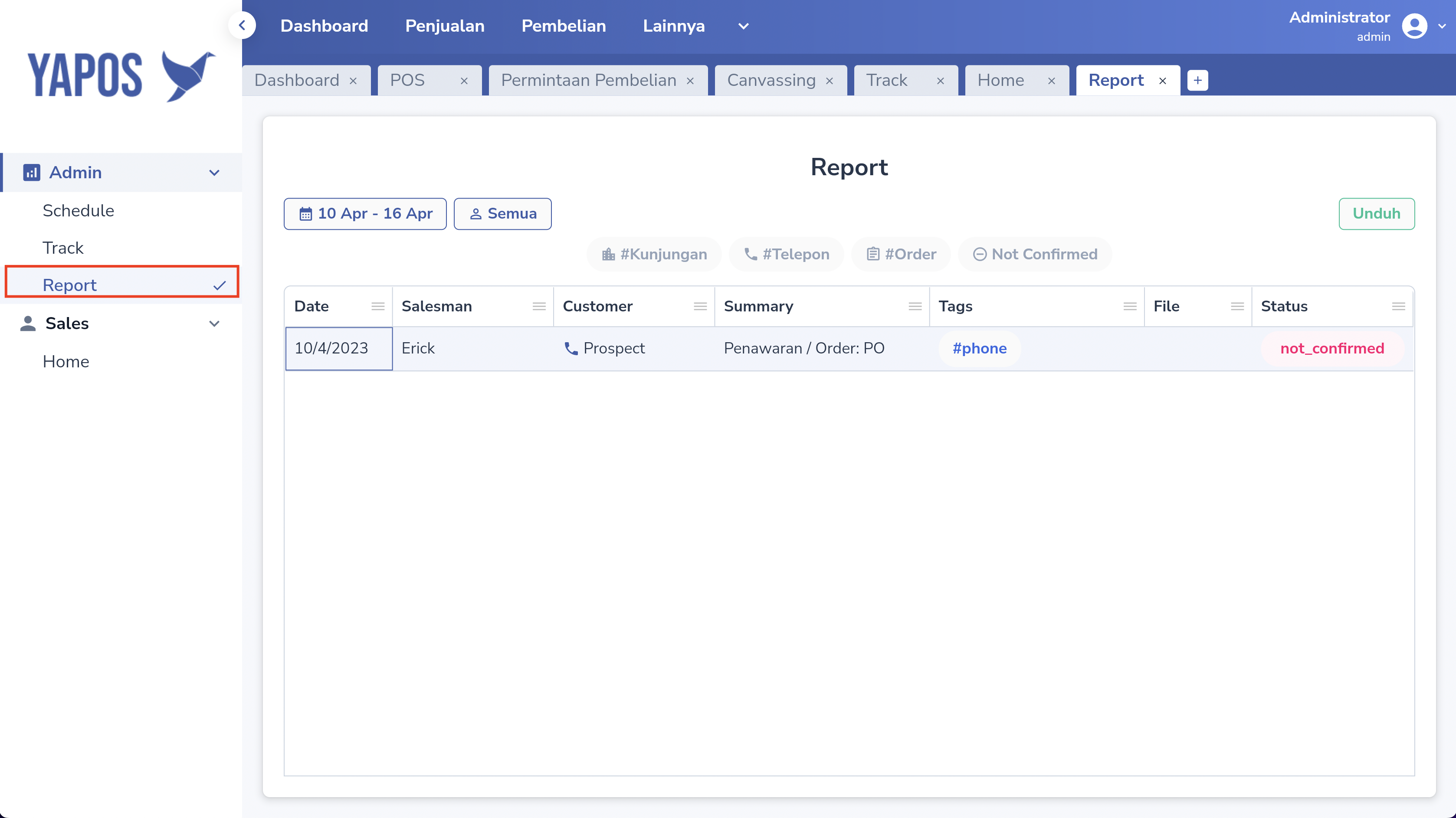This screenshot has width=1456, height=818.
Task: Toggle the #Kunjungan filter chip
Action: pyautogui.click(x=654, y=254)
